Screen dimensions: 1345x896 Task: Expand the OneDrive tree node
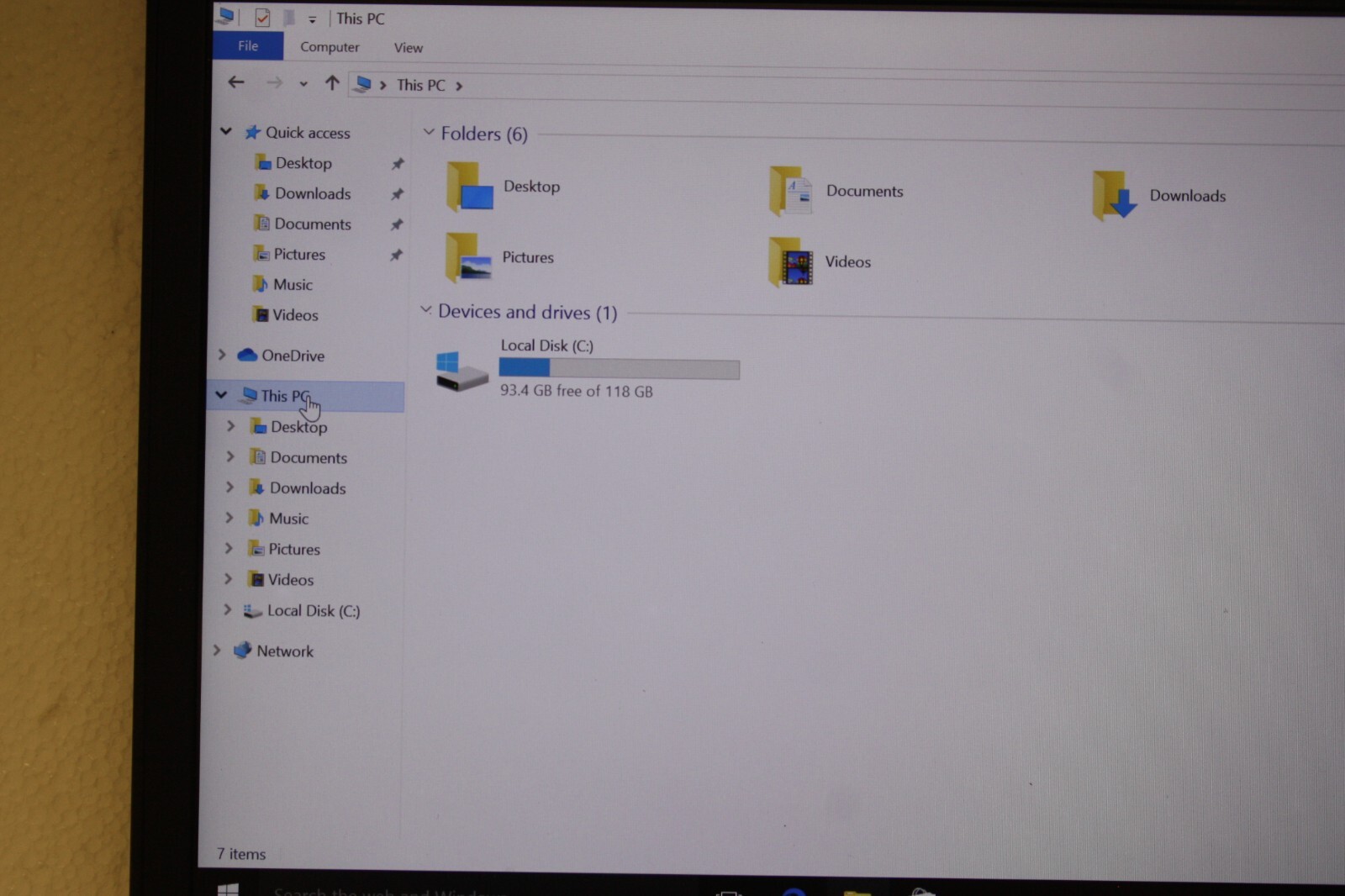click(x=222, y=355)
